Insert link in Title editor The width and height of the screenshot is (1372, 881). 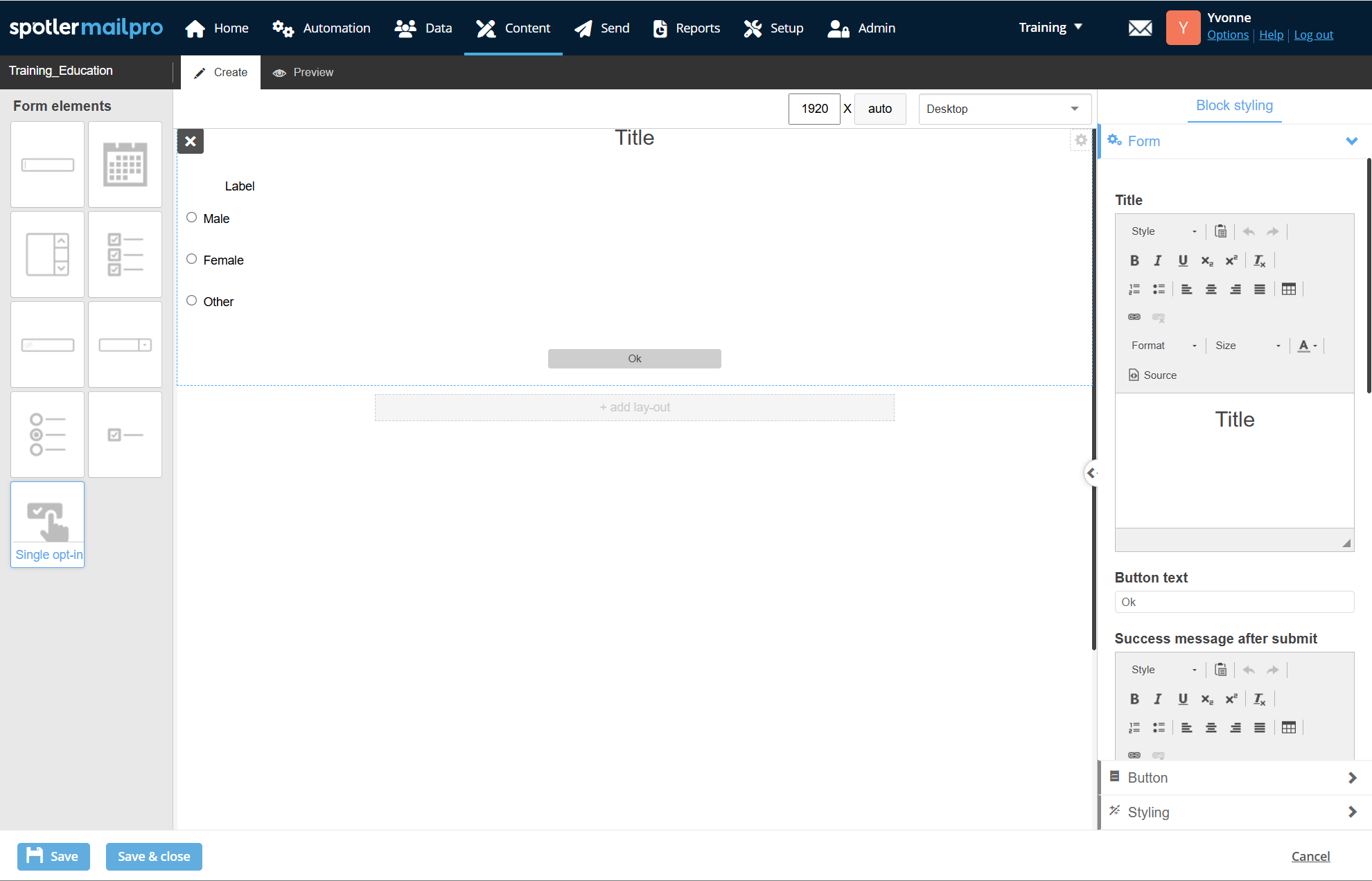[x=1134, y=317]
